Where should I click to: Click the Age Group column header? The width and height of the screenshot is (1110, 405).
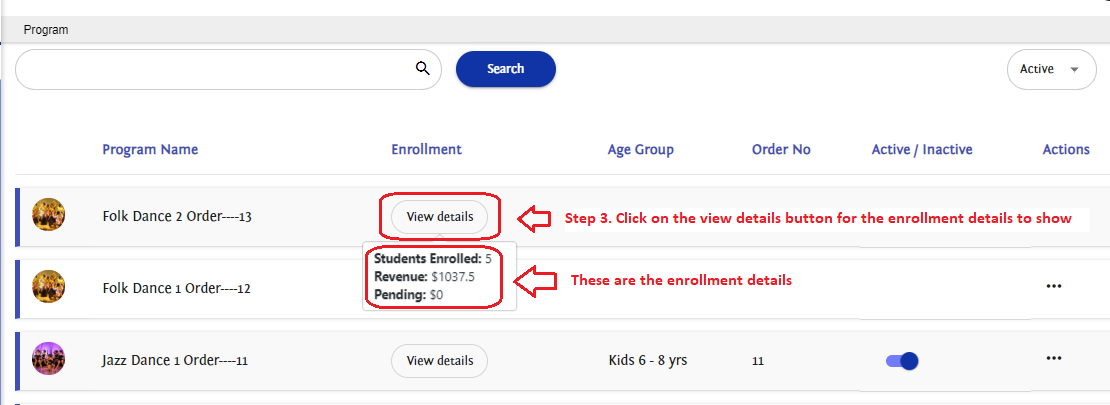pos(640,150)
